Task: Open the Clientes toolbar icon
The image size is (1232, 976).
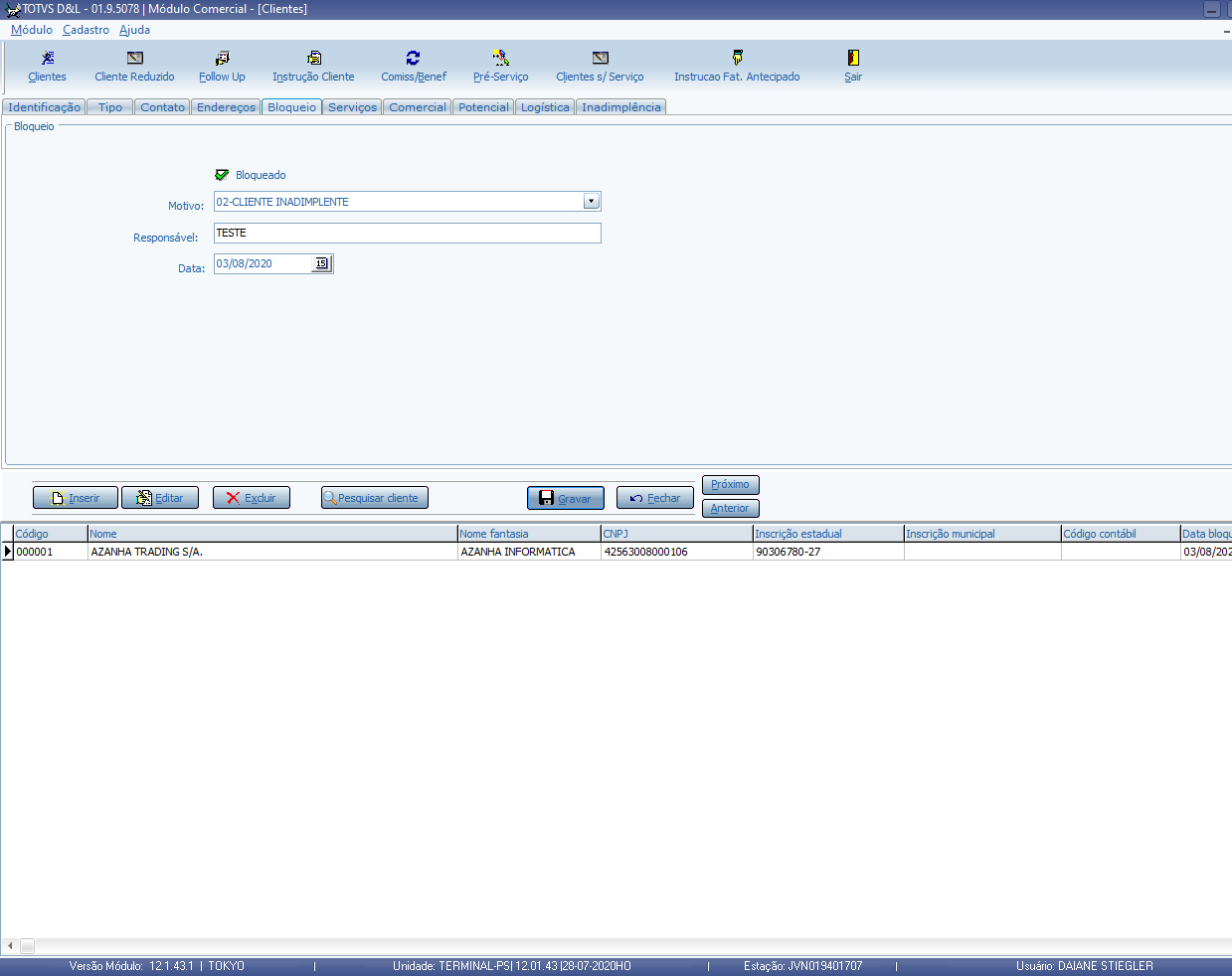Action: click(x=47, y=59)
